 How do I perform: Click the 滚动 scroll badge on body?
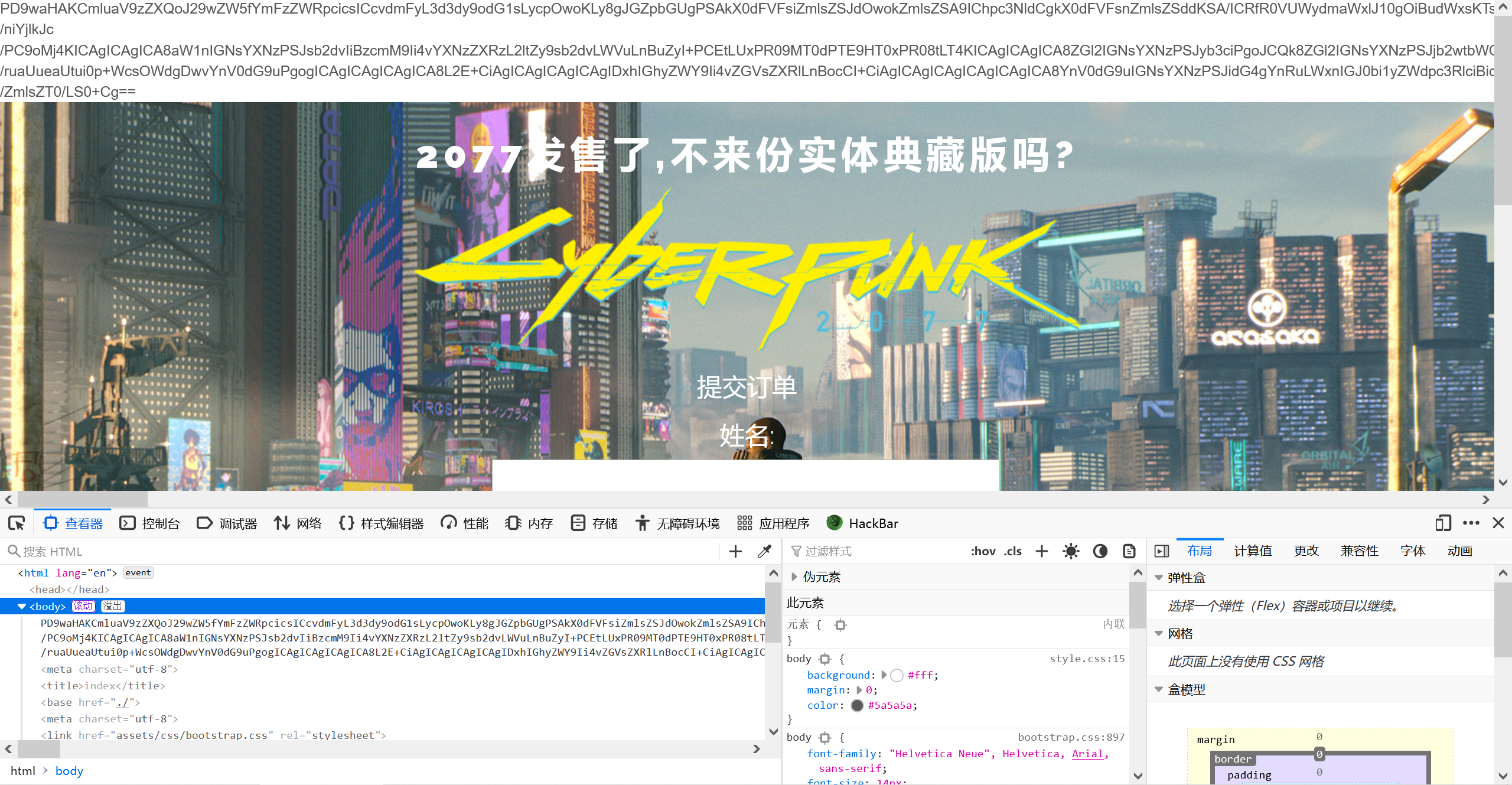pyautogui.click(x=83, y=606)
